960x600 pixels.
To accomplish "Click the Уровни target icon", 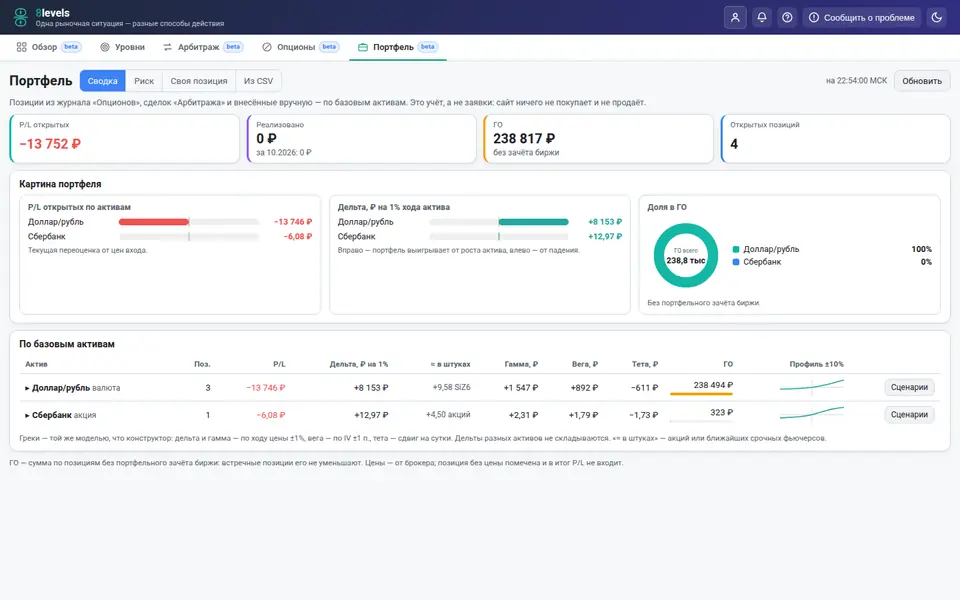I will point(105,47).
